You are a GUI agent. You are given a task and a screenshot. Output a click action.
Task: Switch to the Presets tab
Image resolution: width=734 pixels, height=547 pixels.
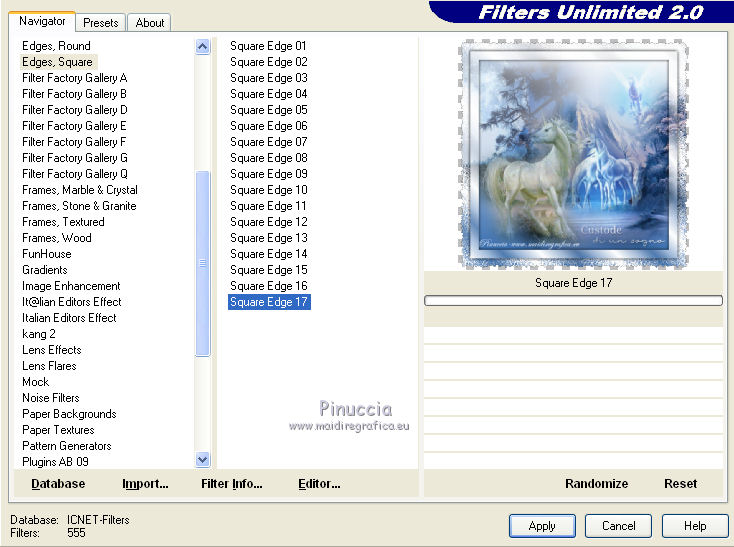(x=100, y=22)
